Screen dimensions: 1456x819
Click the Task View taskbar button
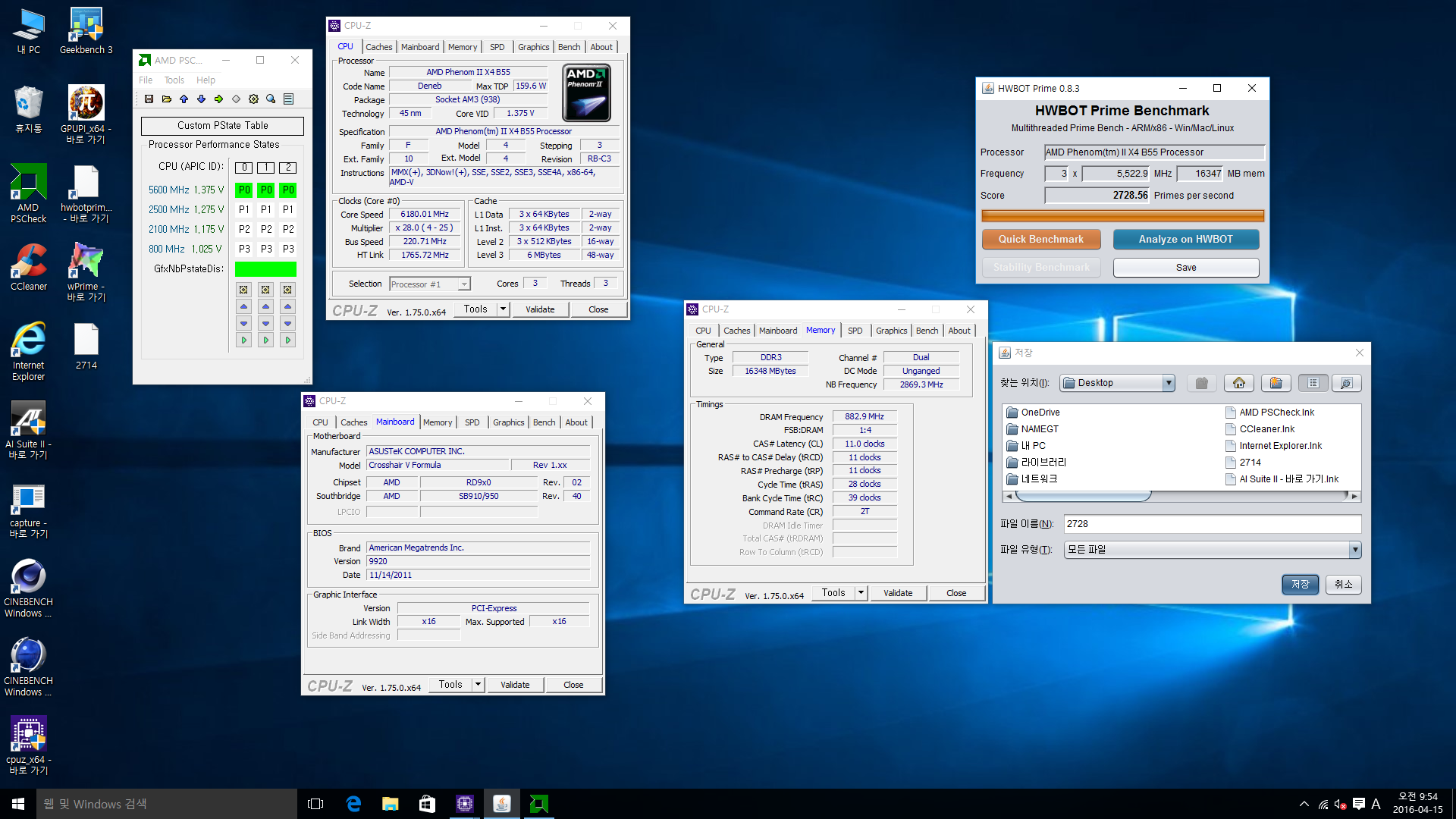point(315,804)
